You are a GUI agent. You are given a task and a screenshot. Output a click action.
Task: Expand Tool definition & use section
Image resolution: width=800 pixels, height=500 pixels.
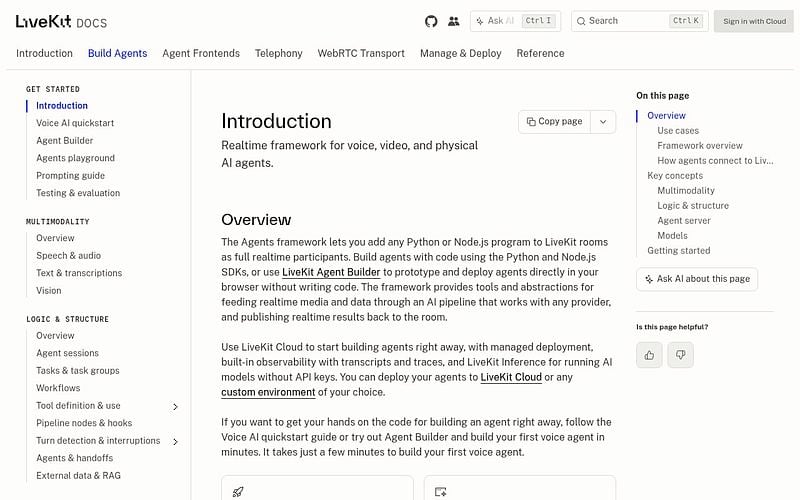click(175, 407)
